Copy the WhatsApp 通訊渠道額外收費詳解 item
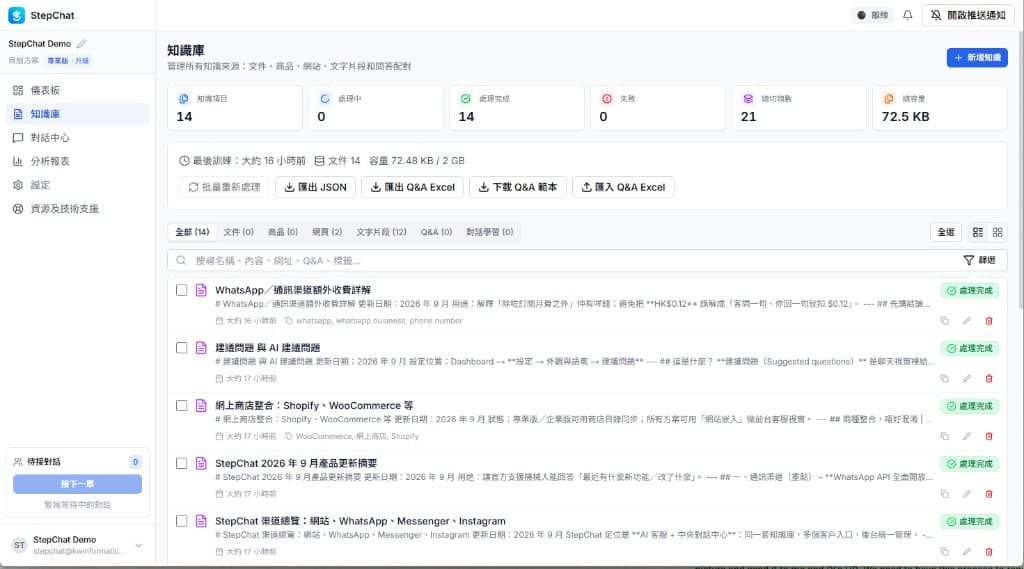 (944, 321)
